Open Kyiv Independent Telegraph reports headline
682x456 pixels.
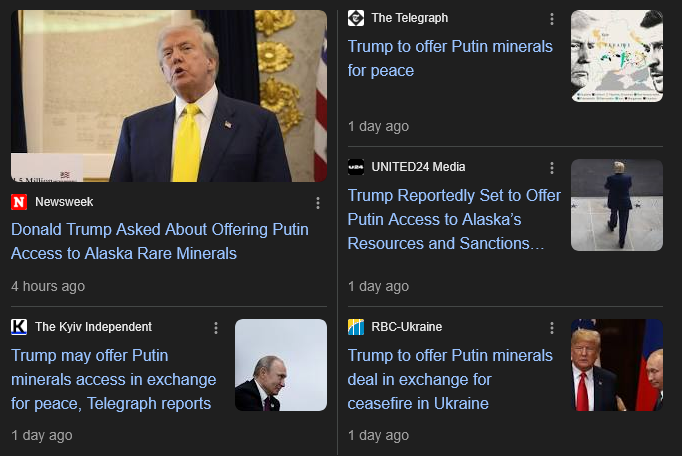pyautogui.click(x=114, y=379)
